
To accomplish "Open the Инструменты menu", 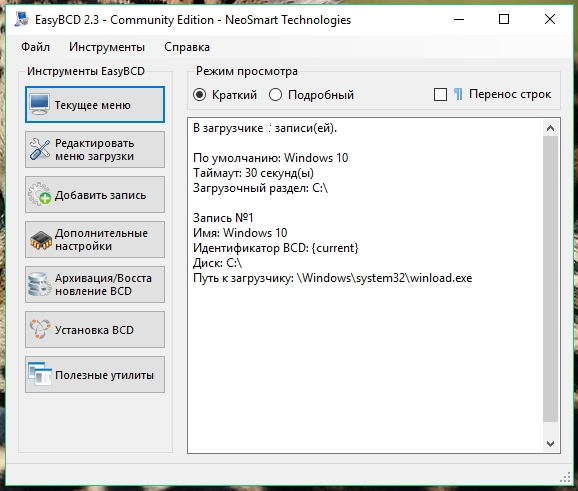I will tap(107, 47).
